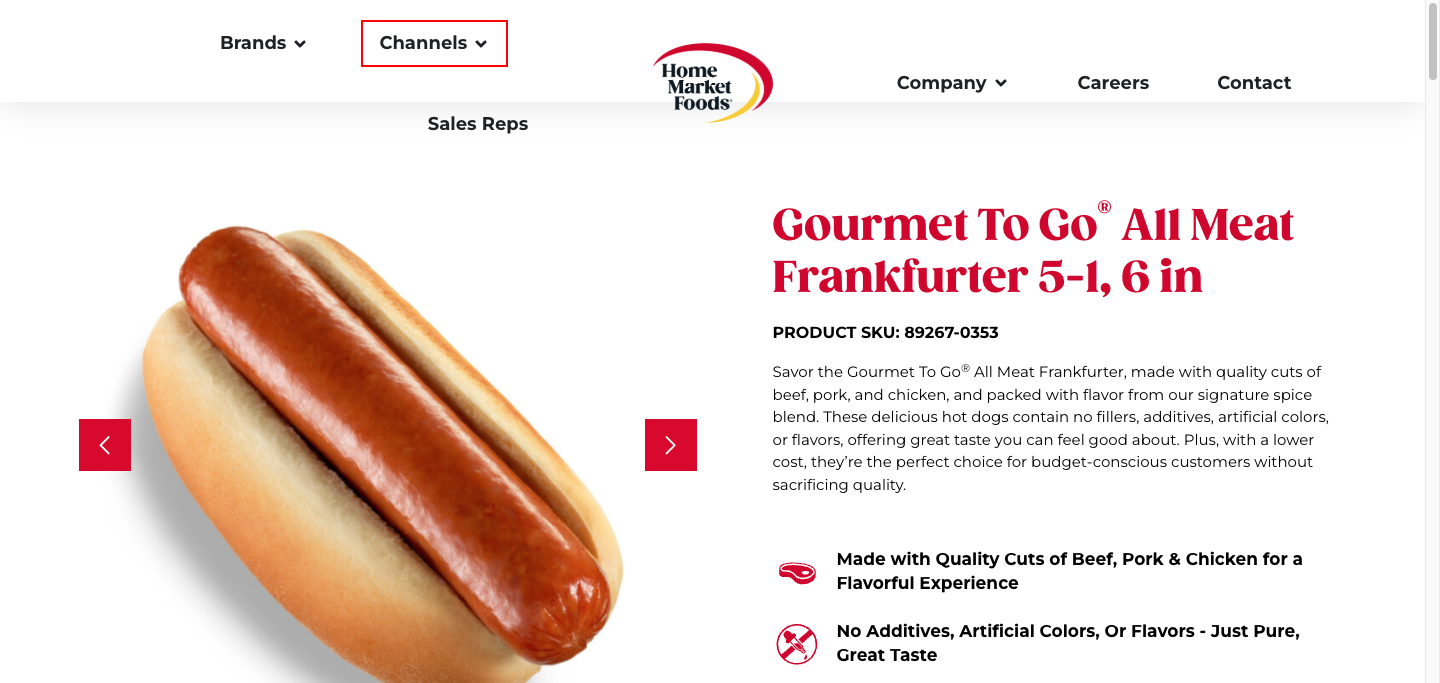Screen dimensions: 1440x683
Task: Open the Channels menu label
Action: tap(423, 43)
